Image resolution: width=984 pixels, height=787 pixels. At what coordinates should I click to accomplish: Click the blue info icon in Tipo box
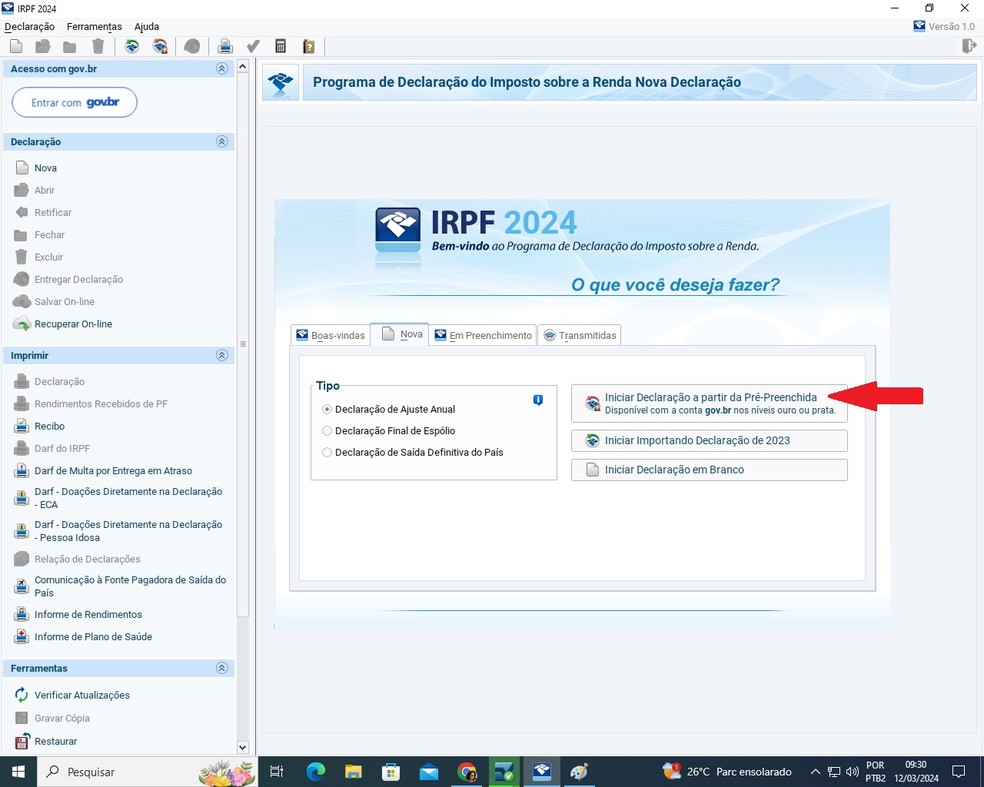coord(538,400)
